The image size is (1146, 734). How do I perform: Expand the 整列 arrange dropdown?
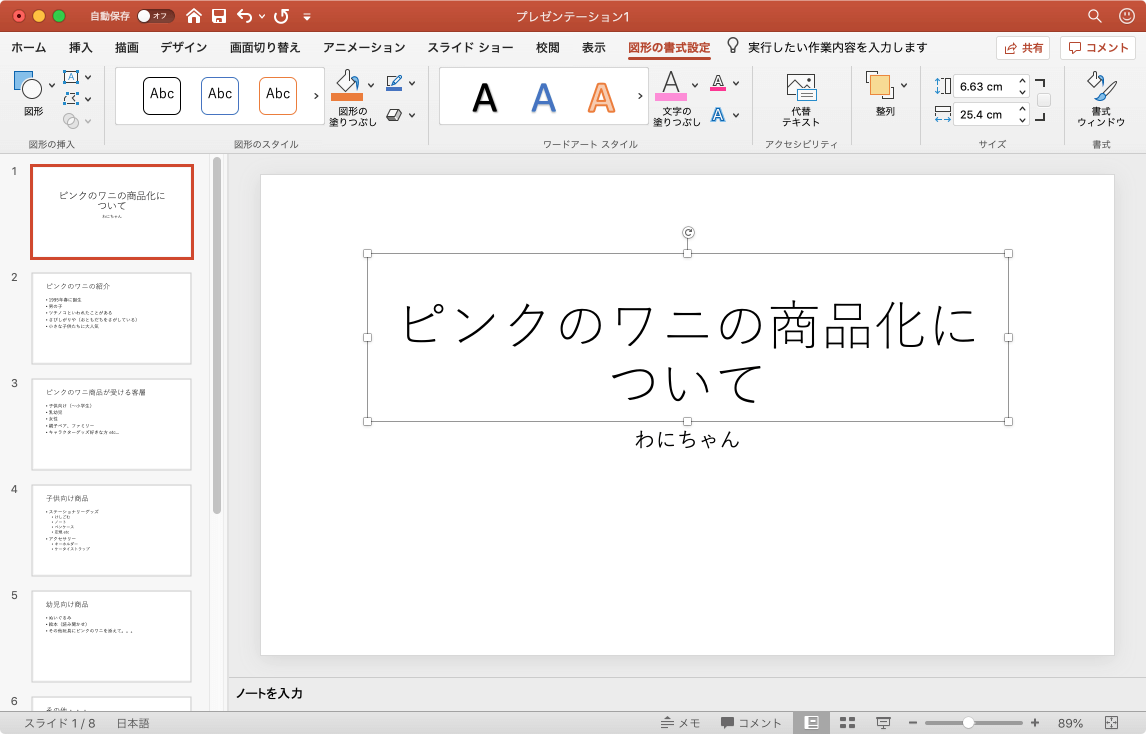(x=904, y=85)
